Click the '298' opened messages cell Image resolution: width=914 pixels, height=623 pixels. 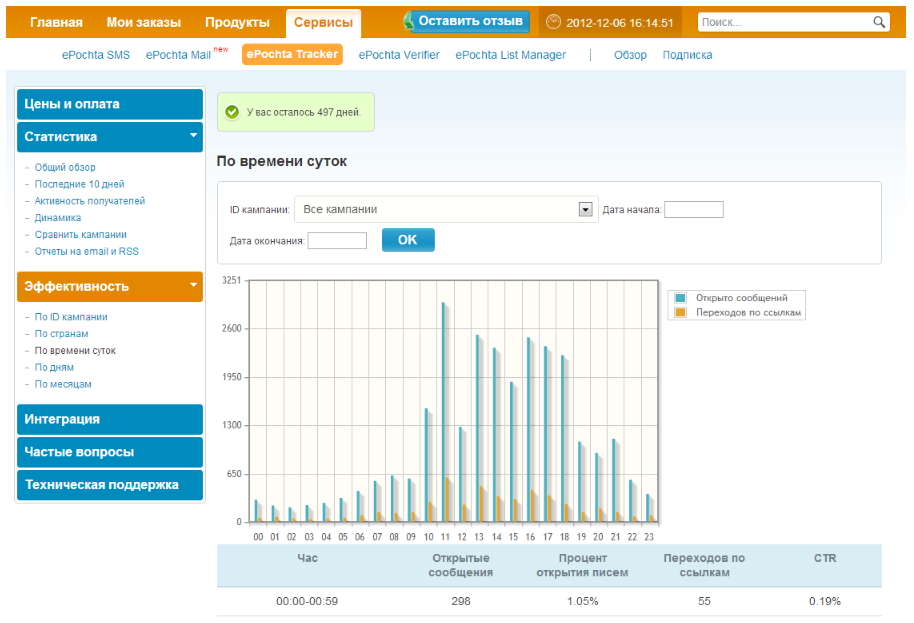pyautogui.click(x=460, y=601)
